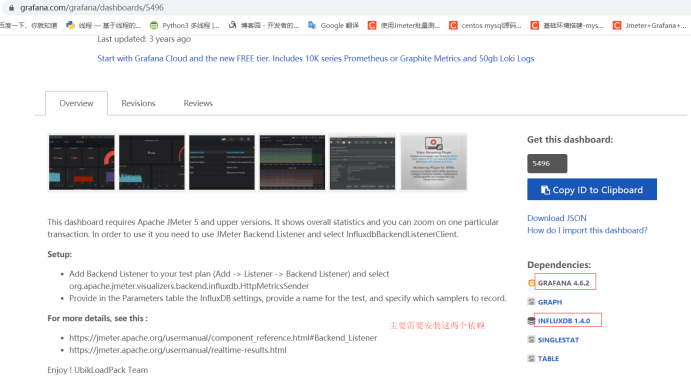Open the Jmeter+Grafana bookmark
The image size is (691, 389).
coord(650,26)
